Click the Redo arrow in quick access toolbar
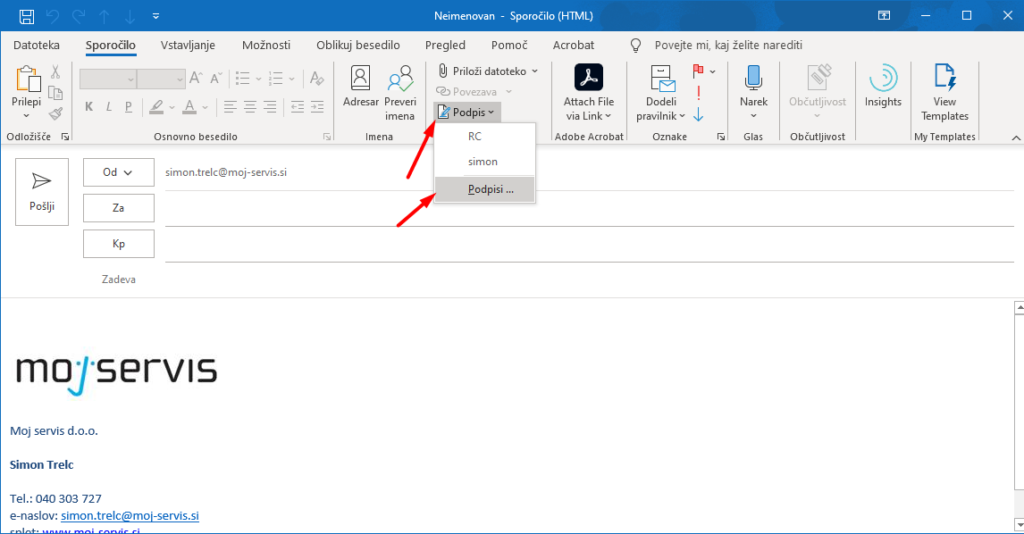This screenshot has height=534, width=1024. (x=79, y=16)
